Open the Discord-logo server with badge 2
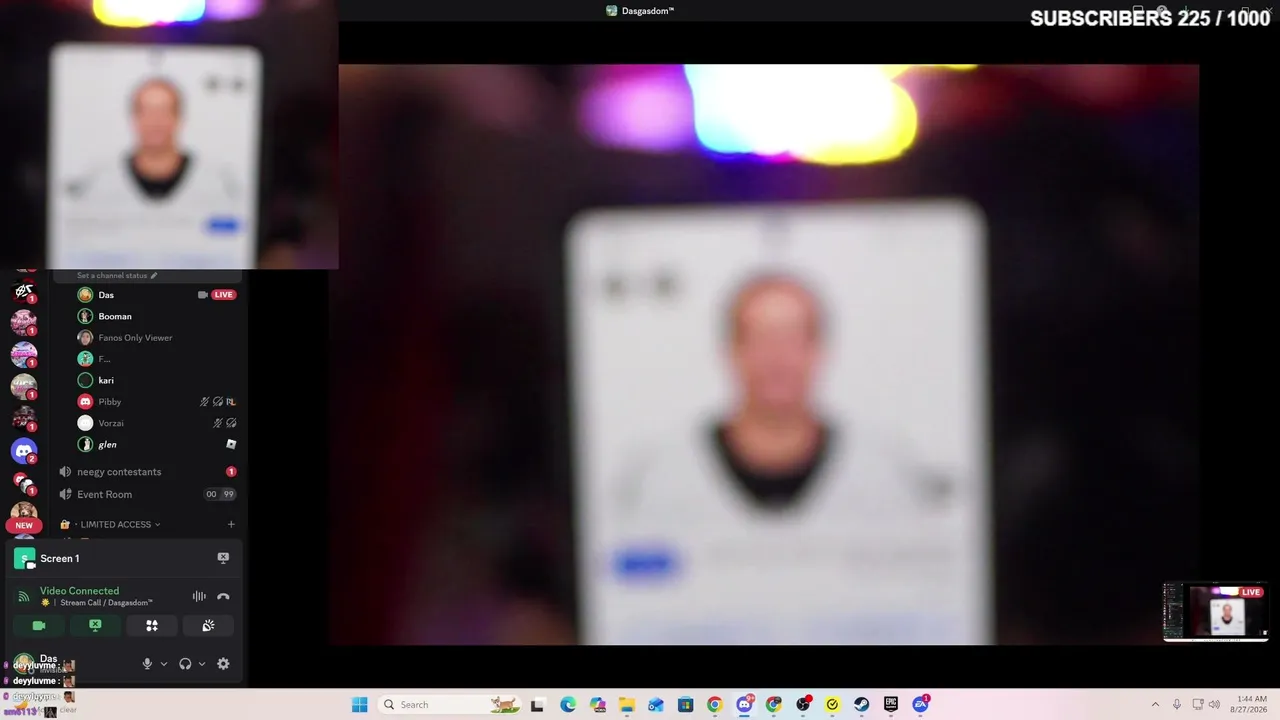 24,451
